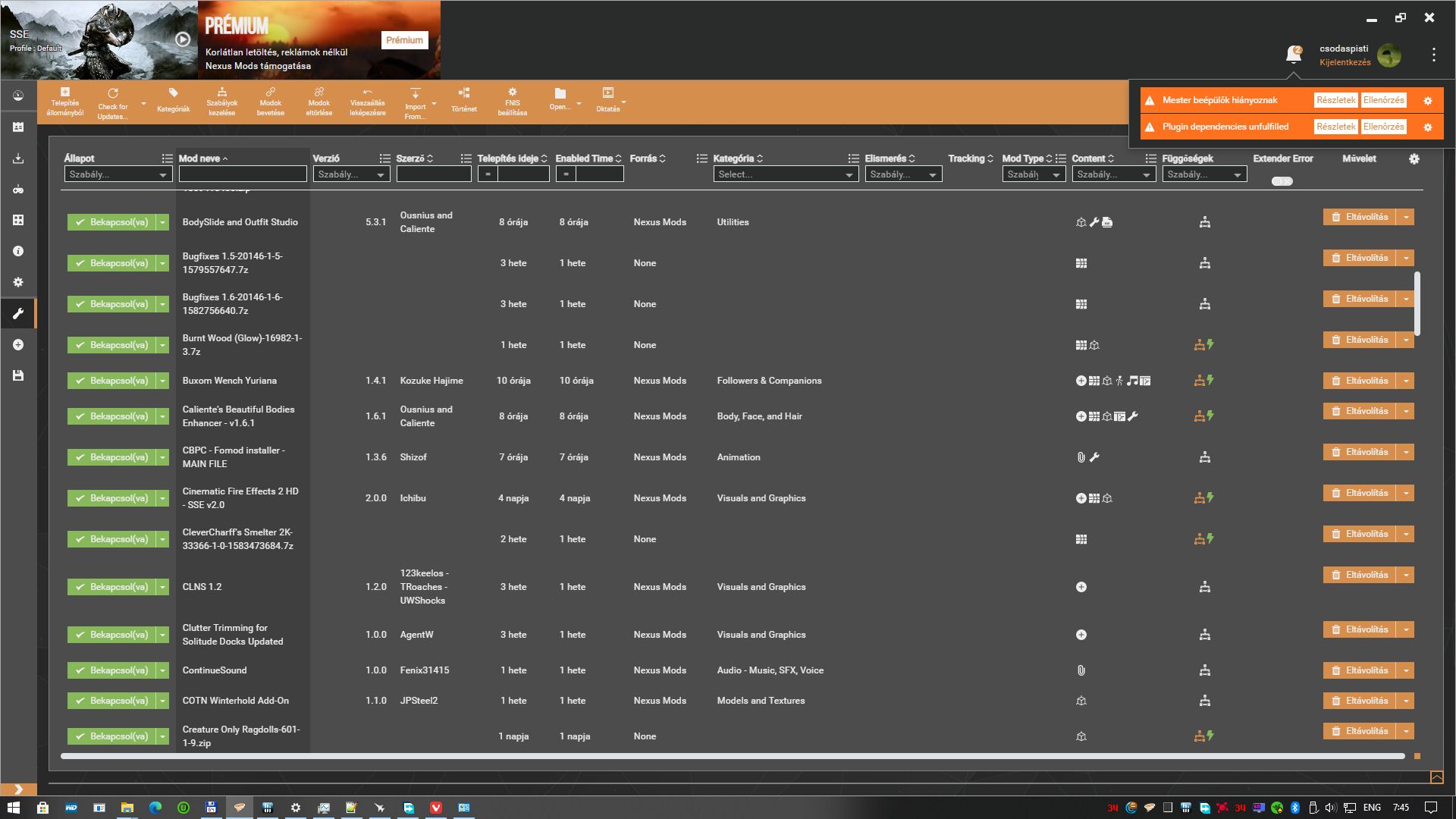Open Content filter dropdown

[x=1114, y=174]
